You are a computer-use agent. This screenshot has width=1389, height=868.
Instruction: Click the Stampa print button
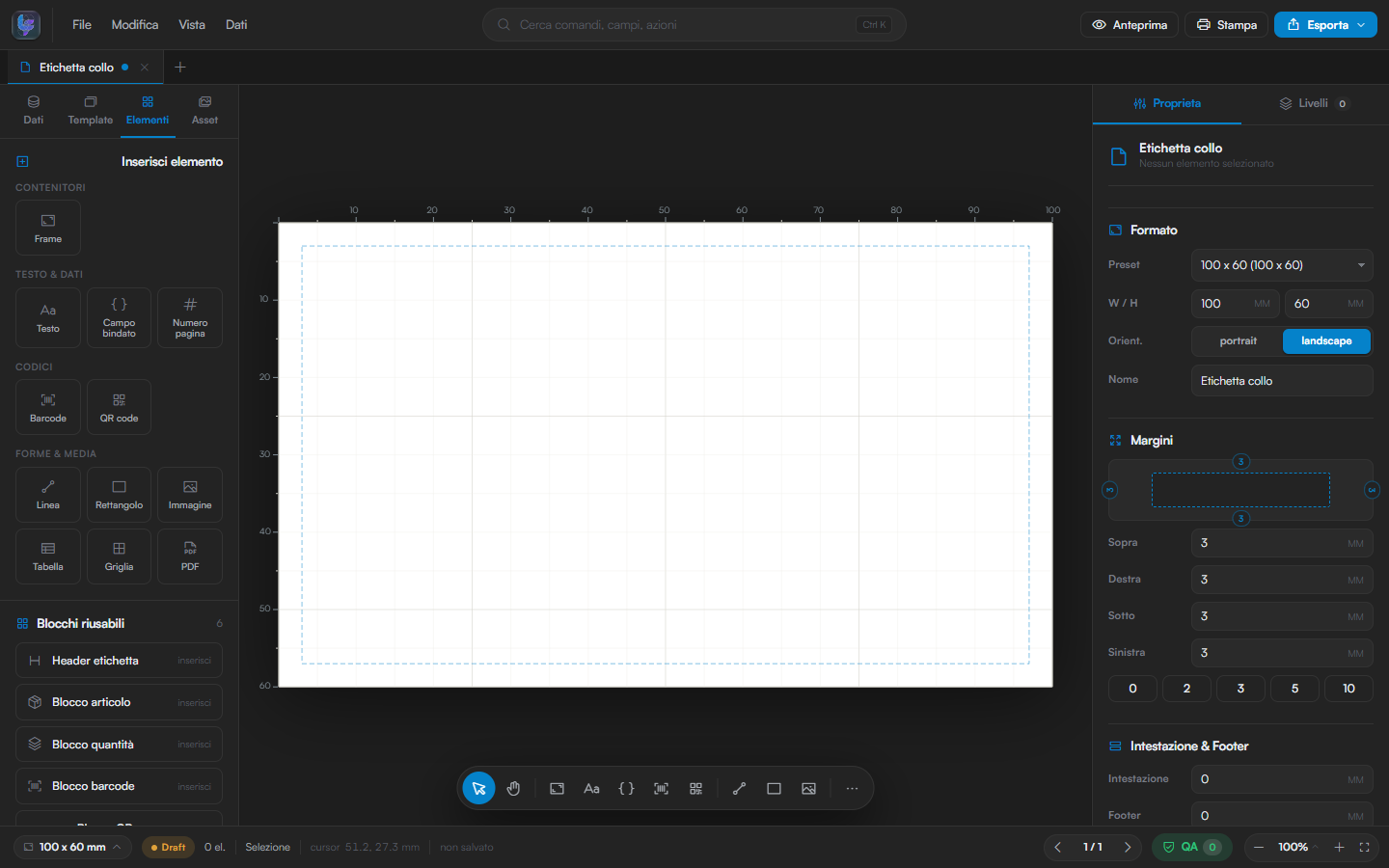pos(1227,25)
